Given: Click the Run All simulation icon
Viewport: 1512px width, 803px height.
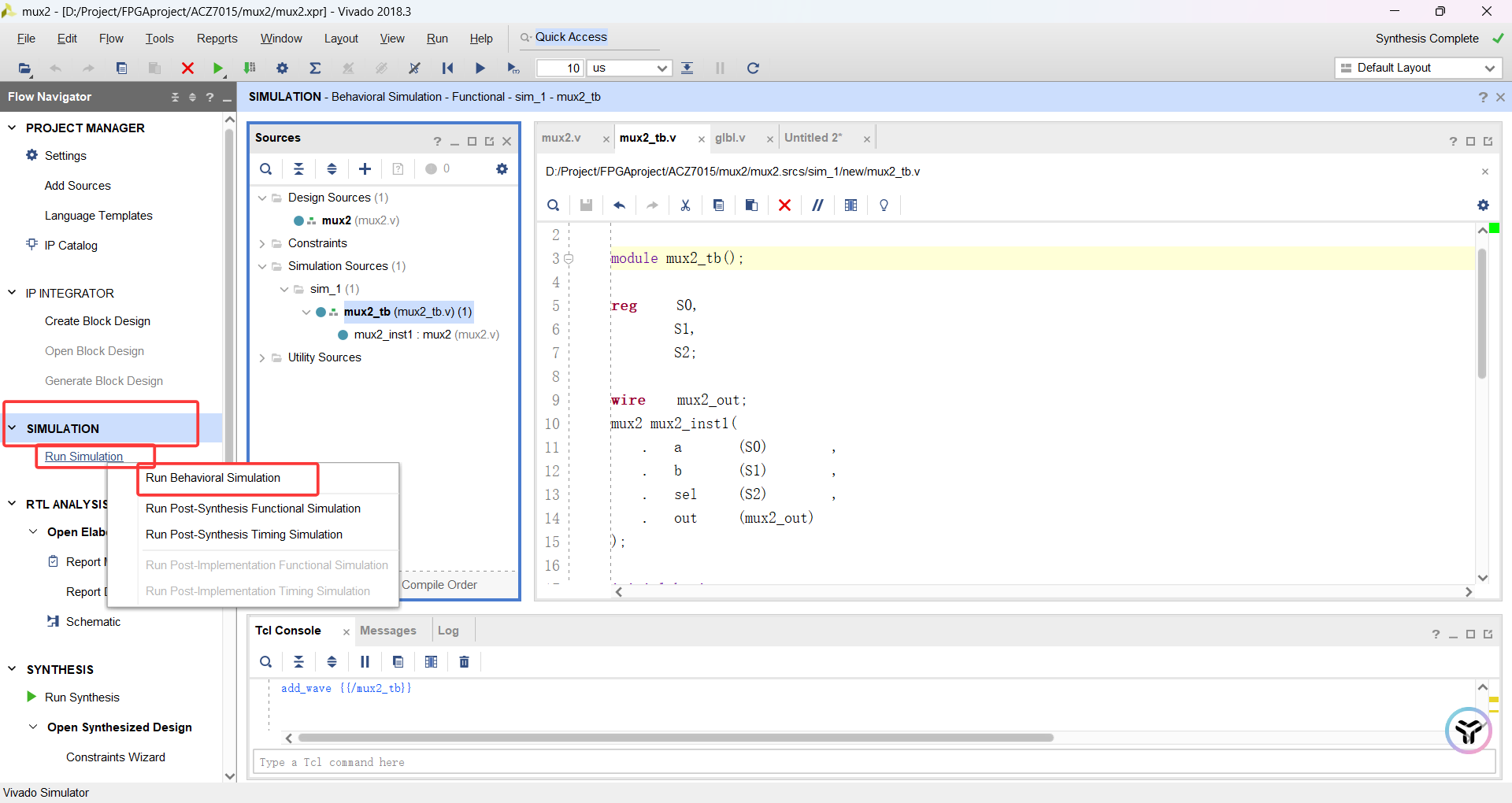Looking at the screenshot, I should [x=480, y=68].
